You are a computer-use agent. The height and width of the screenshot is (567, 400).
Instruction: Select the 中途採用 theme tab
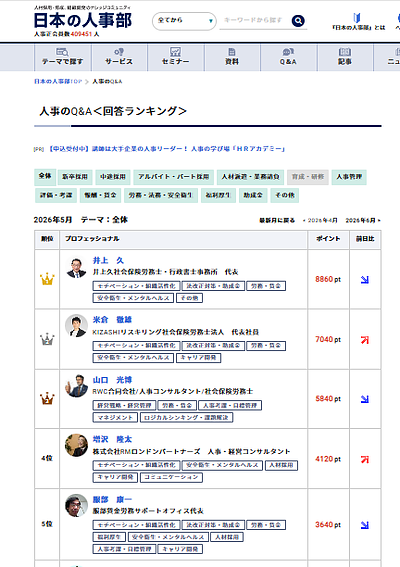click(113, 177)
